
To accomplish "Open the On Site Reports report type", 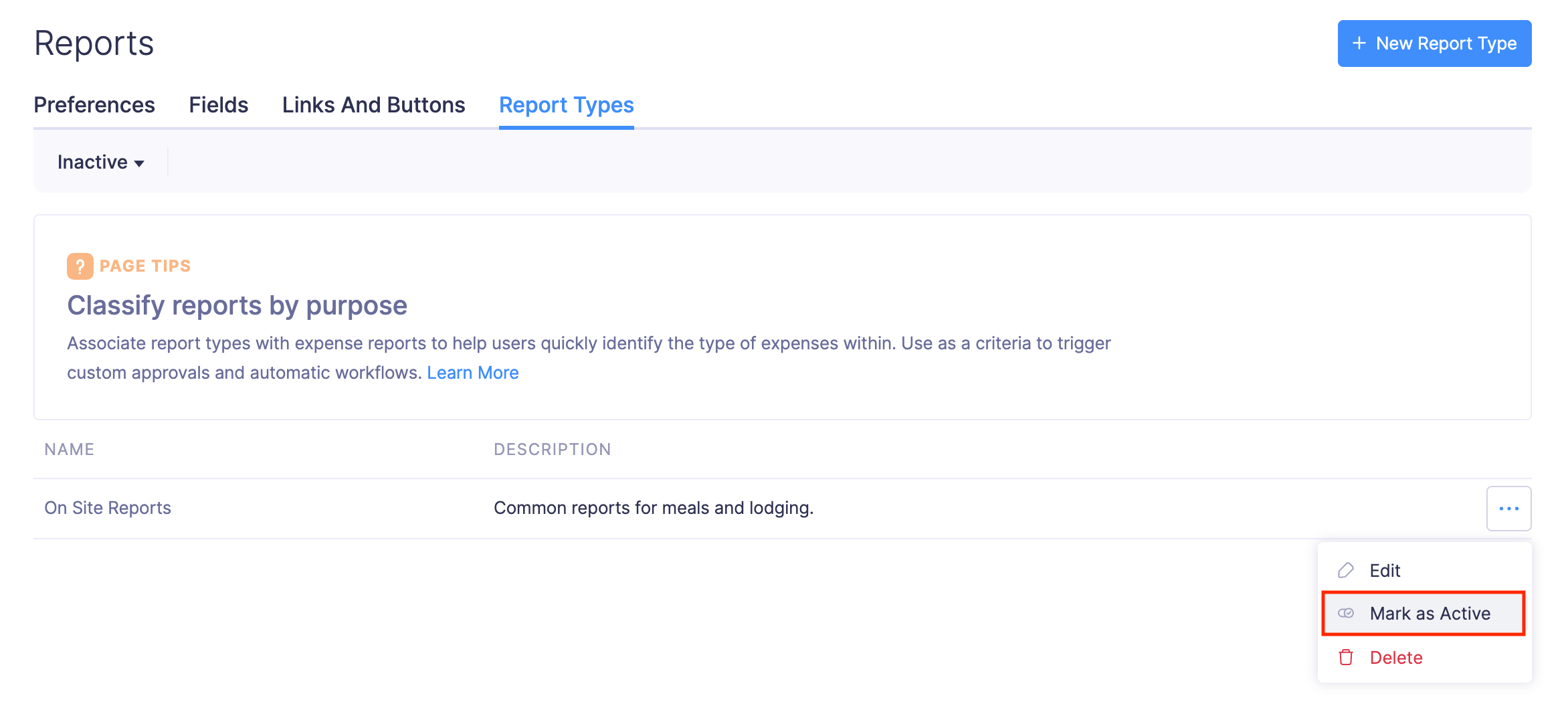I will click(108, 508).
